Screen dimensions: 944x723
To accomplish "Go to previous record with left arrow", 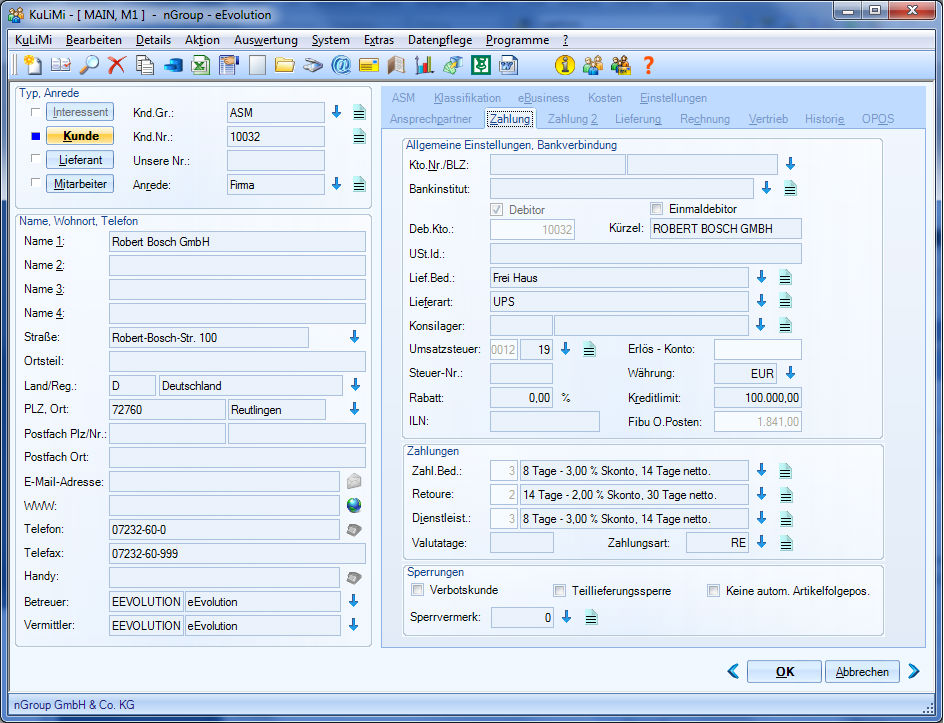I will pos(733,671).
